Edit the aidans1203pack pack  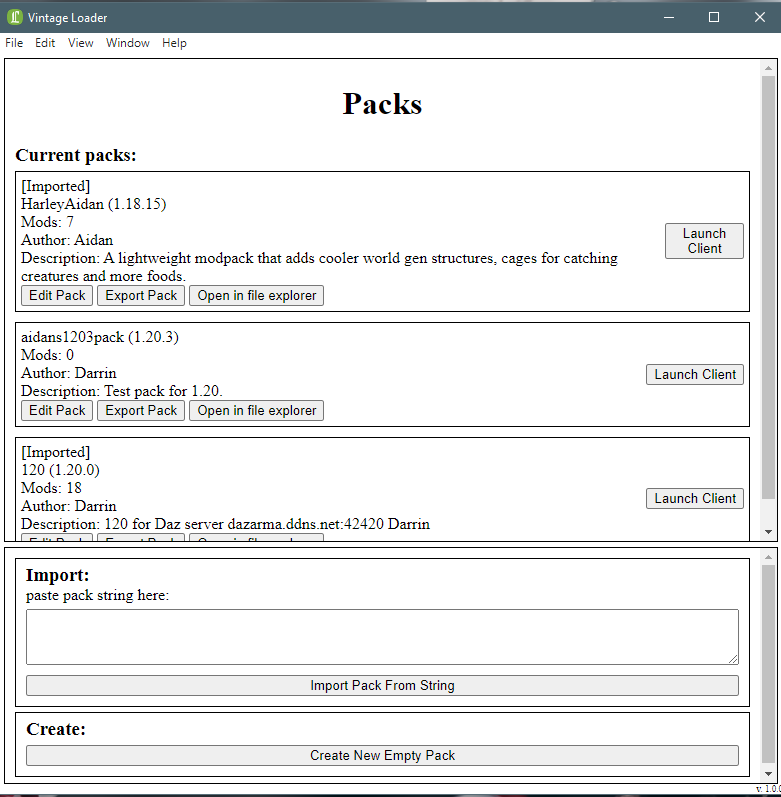coord(57,411)
